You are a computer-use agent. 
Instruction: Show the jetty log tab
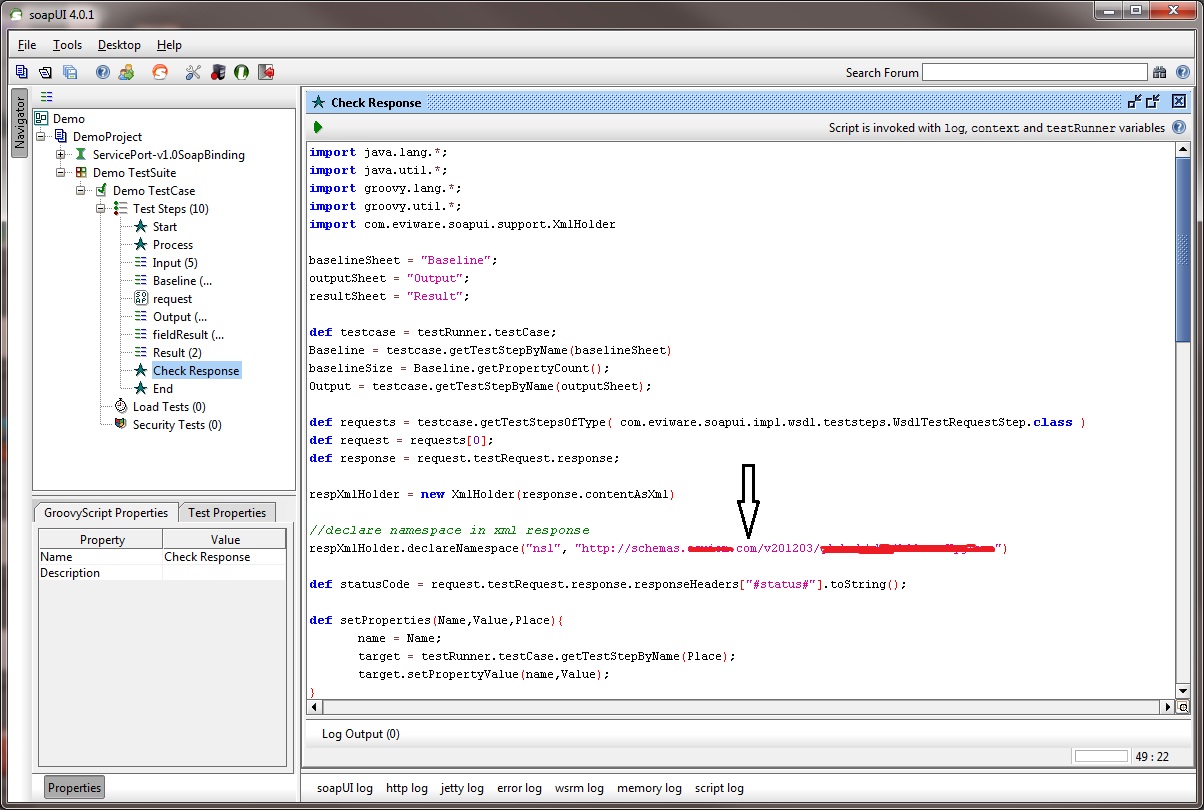462,788
